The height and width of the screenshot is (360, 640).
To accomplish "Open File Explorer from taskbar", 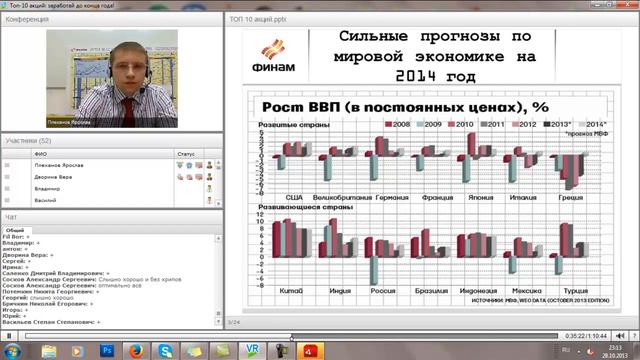I will pos(49,351).
